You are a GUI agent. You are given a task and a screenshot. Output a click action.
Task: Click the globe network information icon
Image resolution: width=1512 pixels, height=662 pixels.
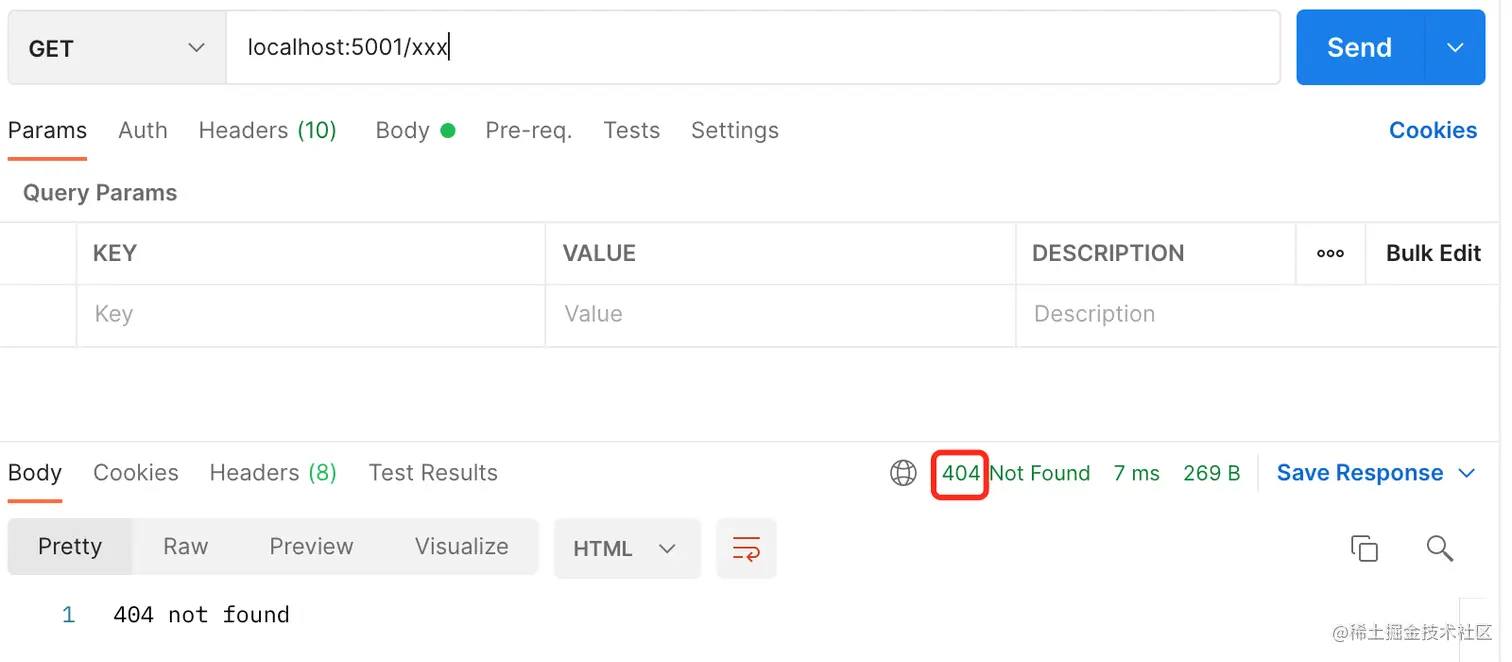point(903,473)
